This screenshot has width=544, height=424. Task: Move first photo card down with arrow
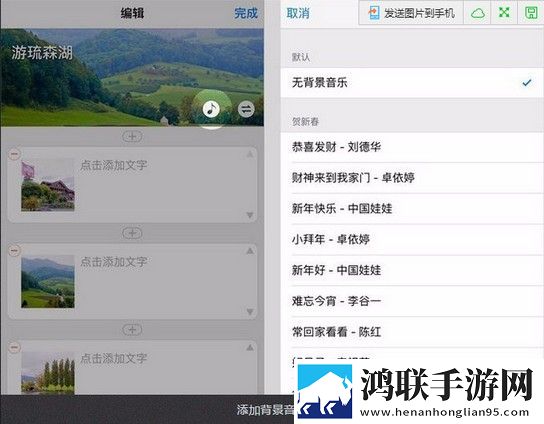click(250, 215)
